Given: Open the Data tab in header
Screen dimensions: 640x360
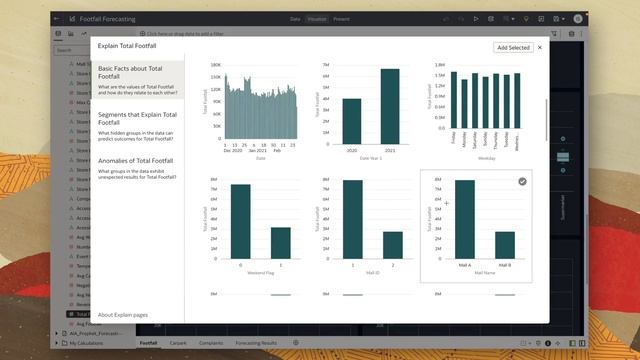Looking at the screenshot, I should click(295, 19).
